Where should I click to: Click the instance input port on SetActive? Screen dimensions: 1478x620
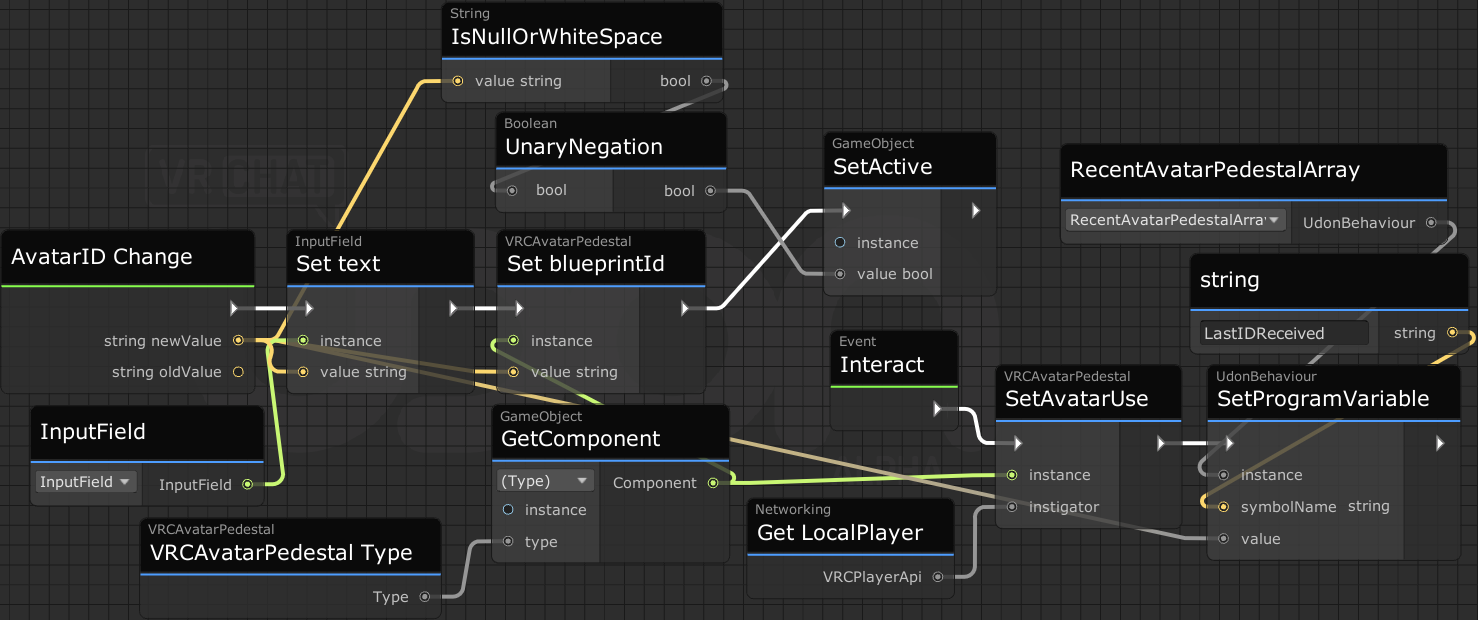840,243
